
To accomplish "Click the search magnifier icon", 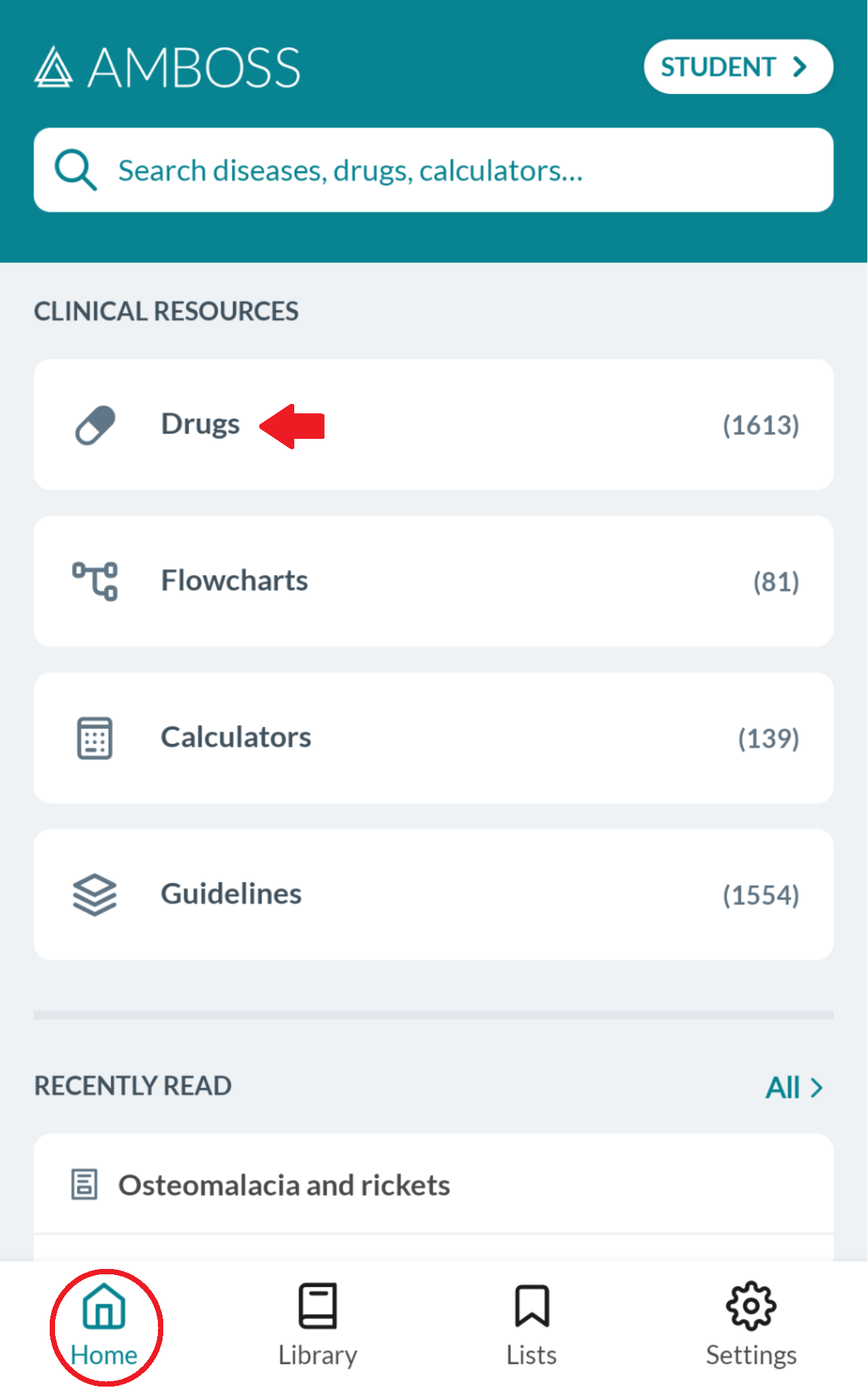I will coord(75,170).
